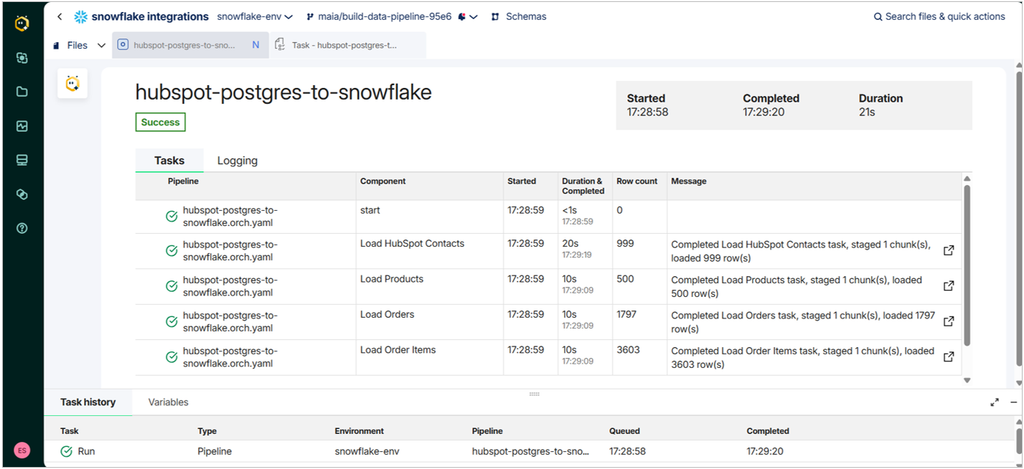Select the Logging tab

click(x=237, y=160)
